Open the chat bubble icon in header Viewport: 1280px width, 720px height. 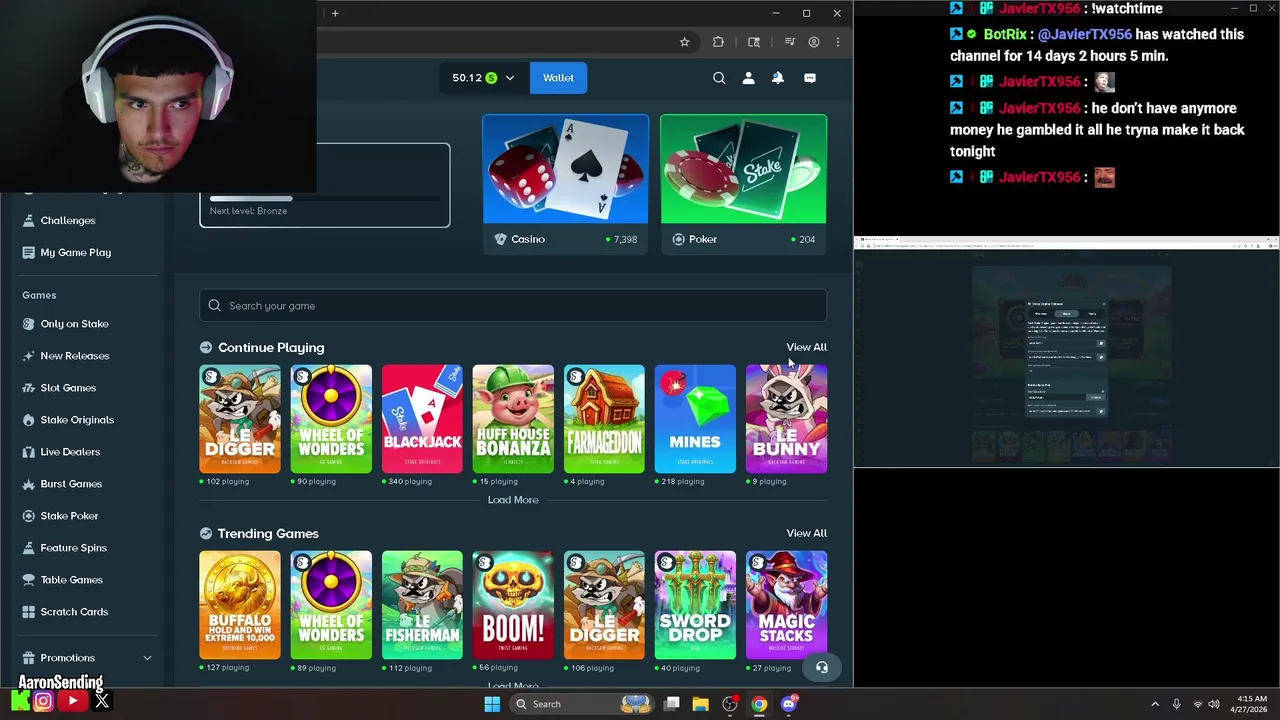click(810, 78)
